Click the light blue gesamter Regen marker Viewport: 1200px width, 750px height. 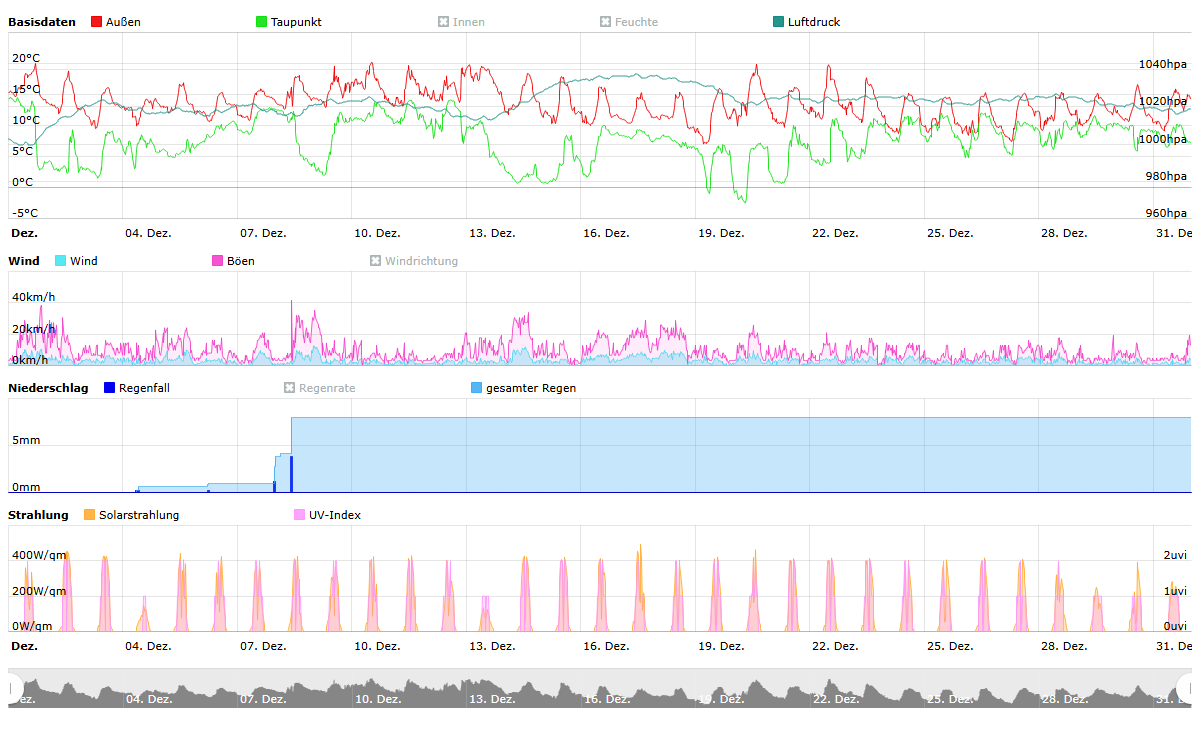[x=477, y=388]
